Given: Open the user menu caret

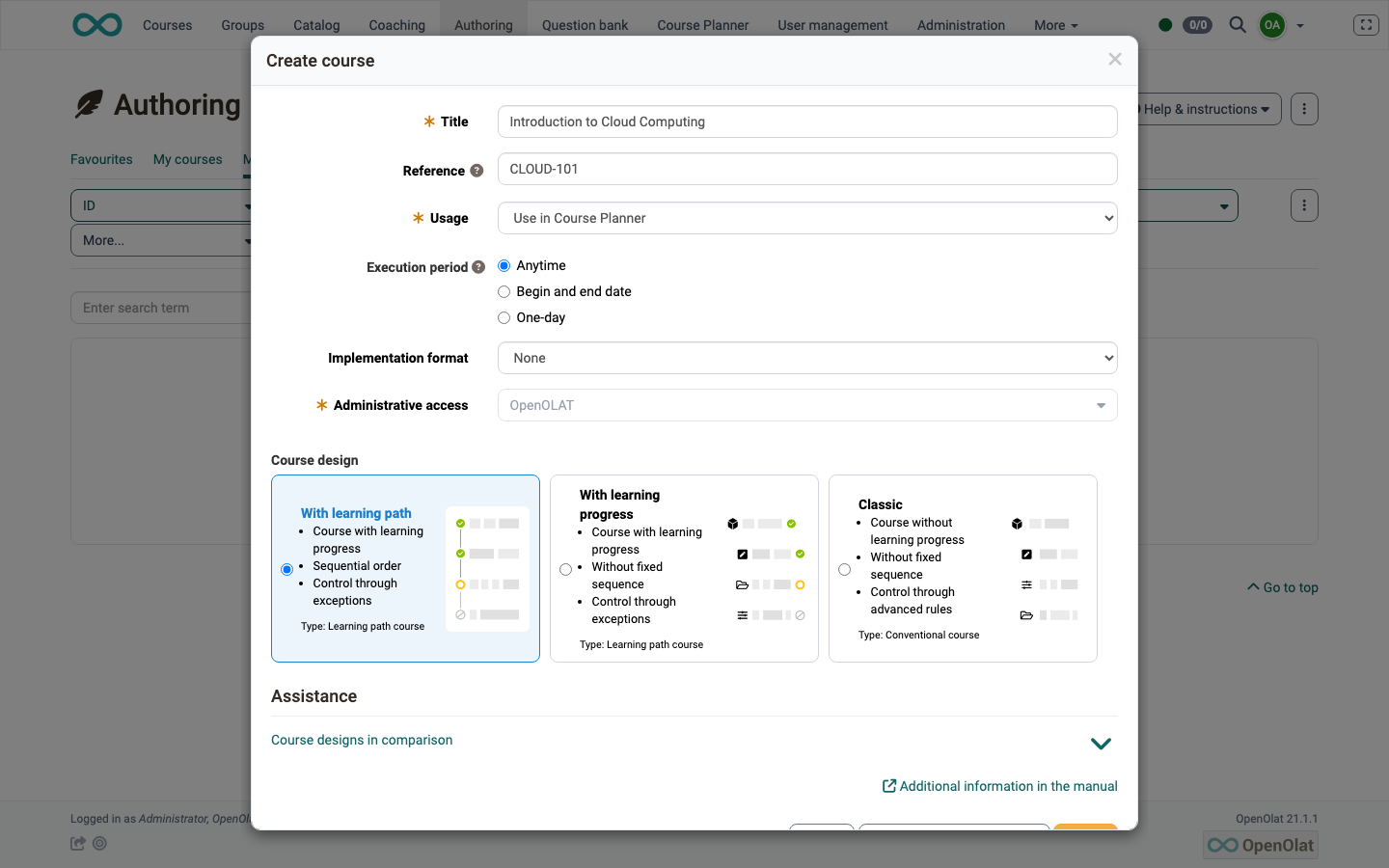Looking at the screenshot, I should pyautogui.click(x=1300, y=26).
